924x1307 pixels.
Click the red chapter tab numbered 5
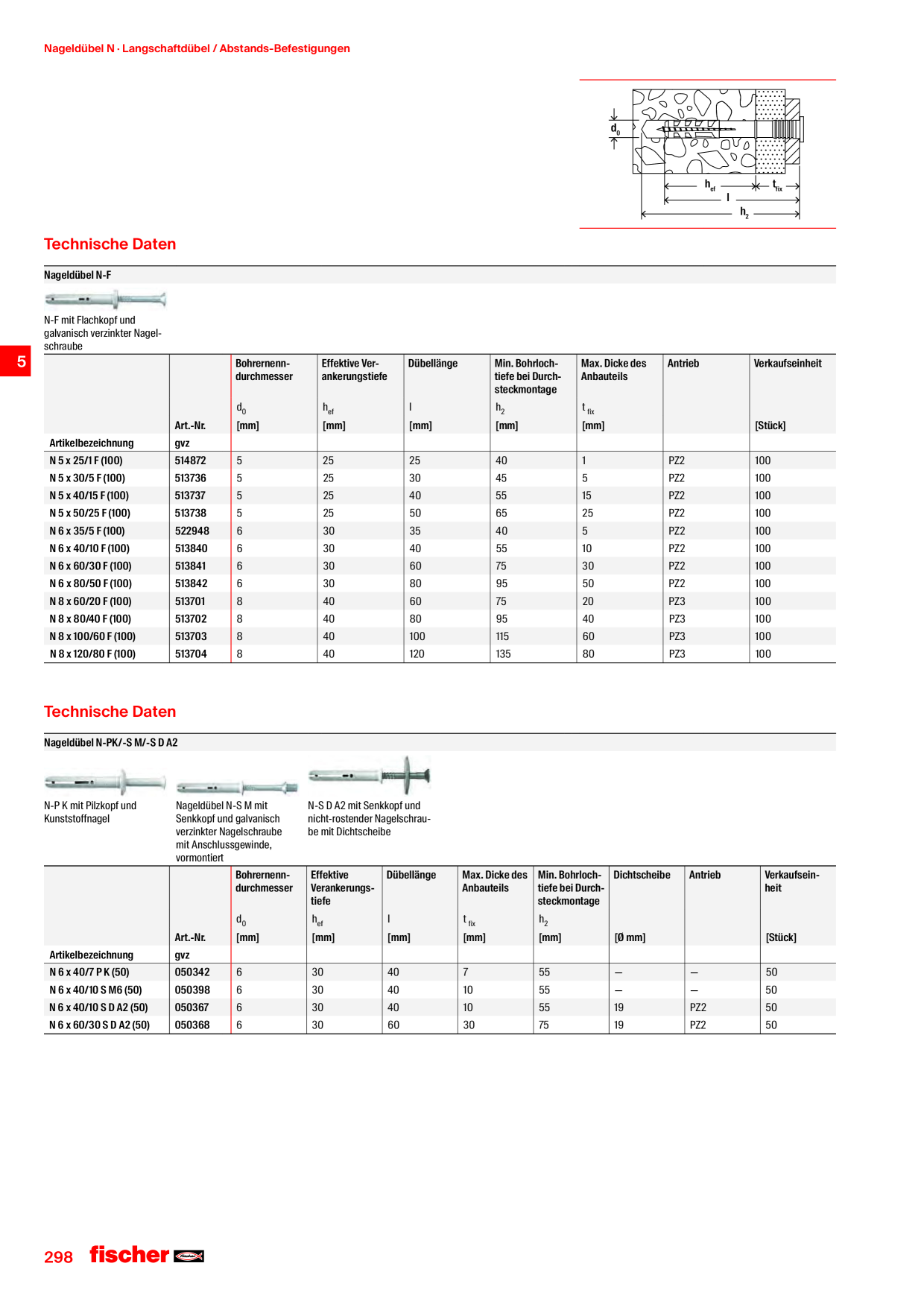(16, 361)
